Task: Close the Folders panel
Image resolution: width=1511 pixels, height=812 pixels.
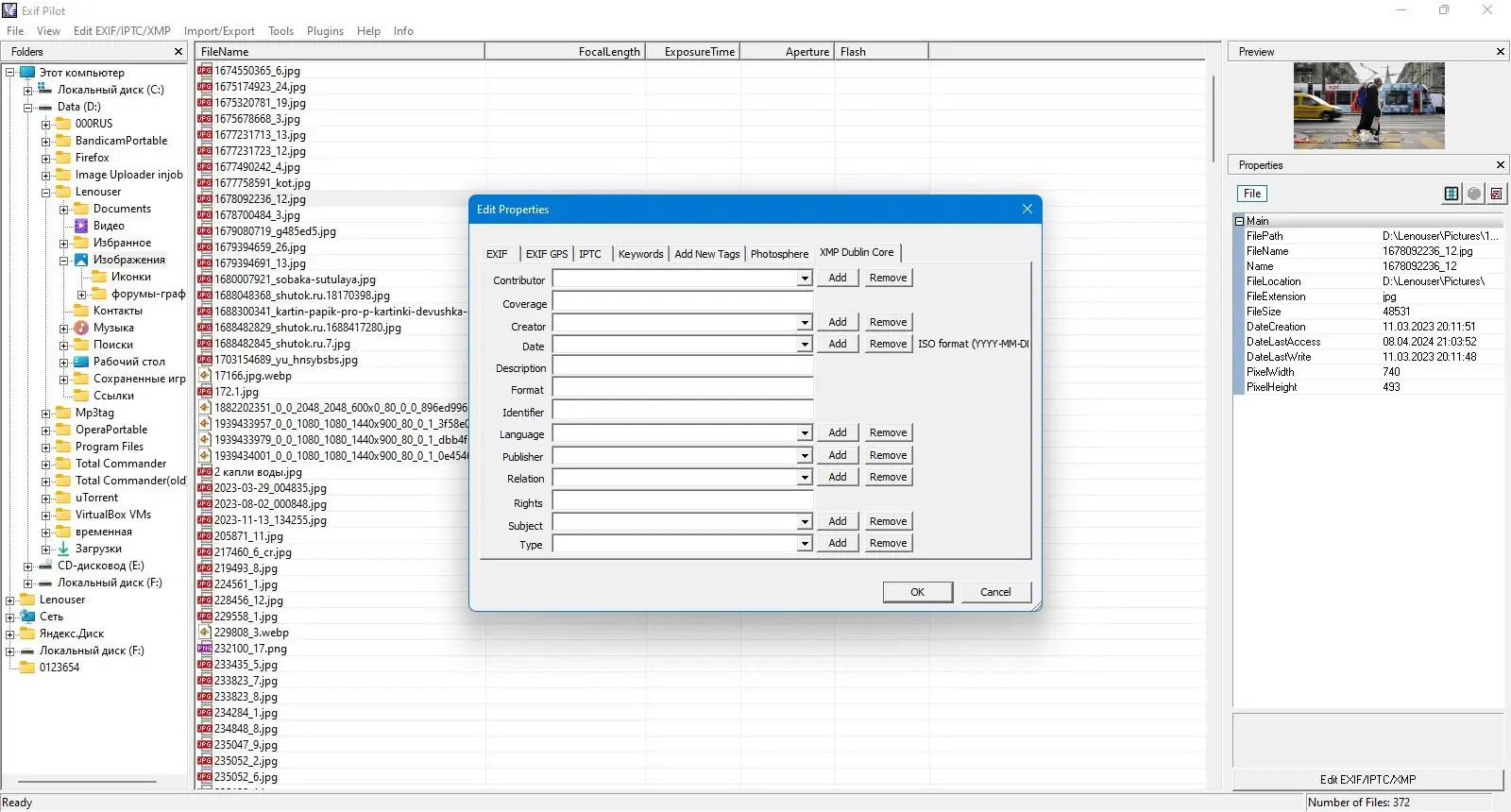Action: coord(178,52)
